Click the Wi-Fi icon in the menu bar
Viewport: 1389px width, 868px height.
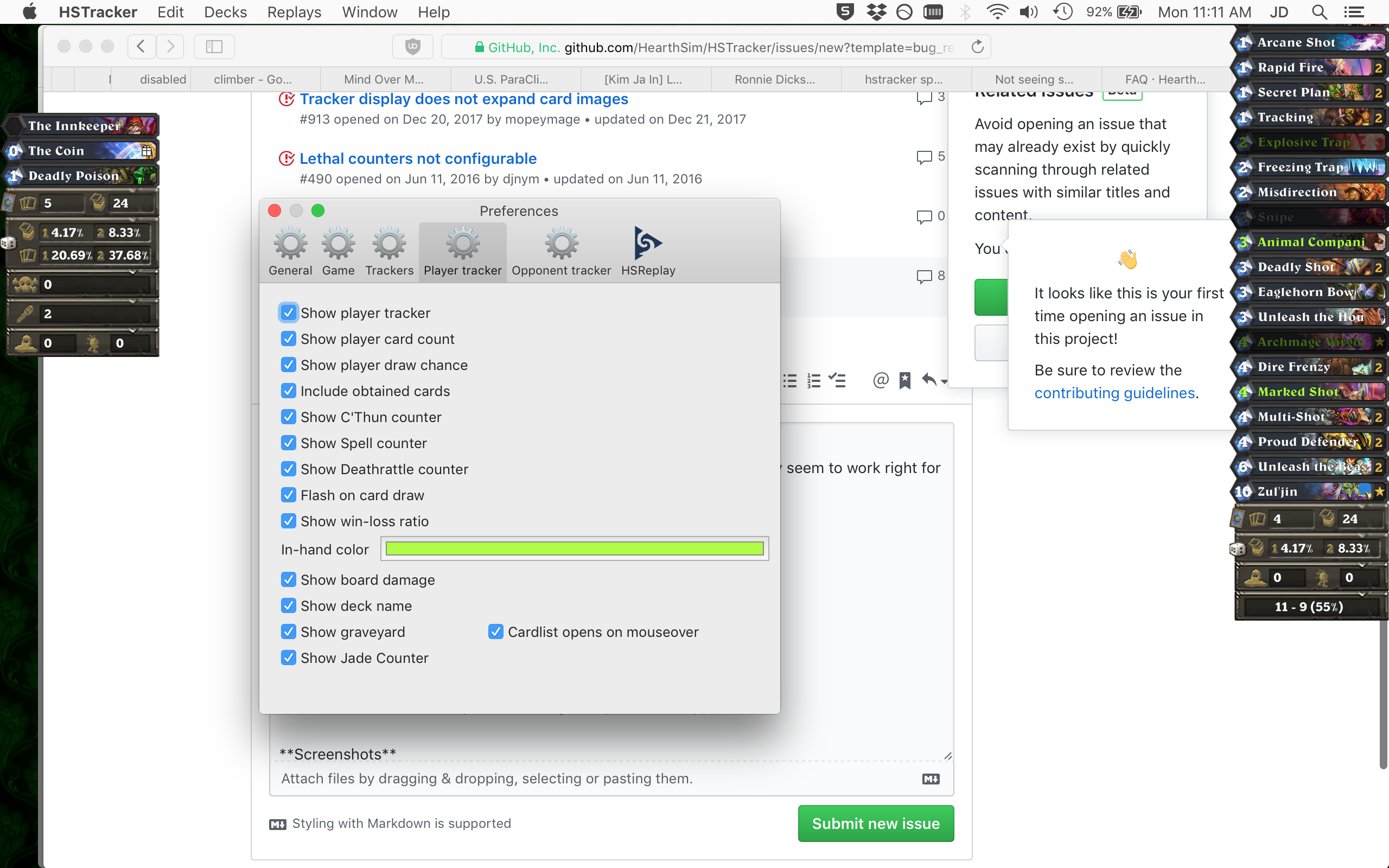[x=998, y=11]
